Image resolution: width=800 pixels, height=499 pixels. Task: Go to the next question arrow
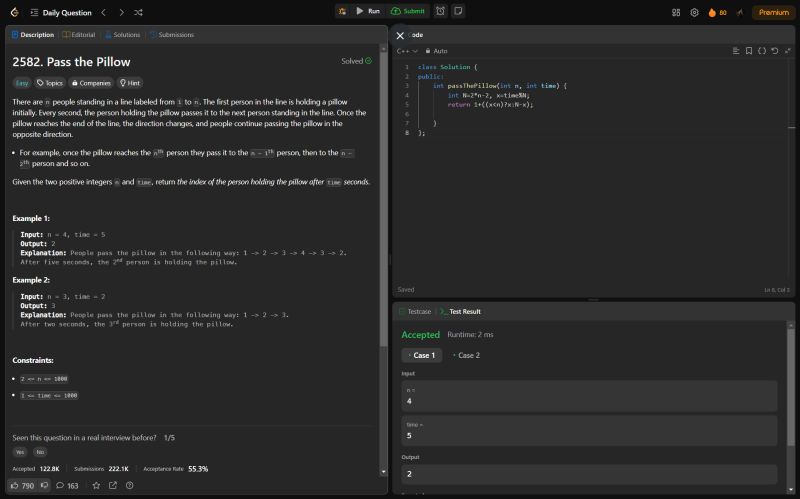(121, 12)
